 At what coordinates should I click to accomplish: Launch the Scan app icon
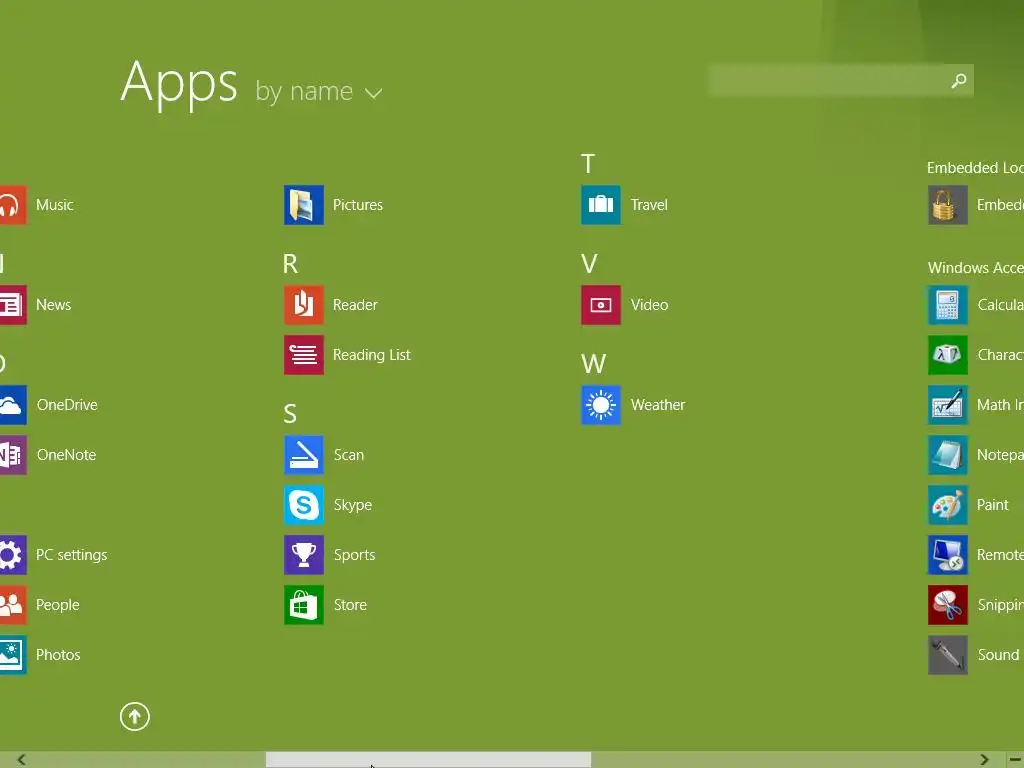[x=304, y=455]
